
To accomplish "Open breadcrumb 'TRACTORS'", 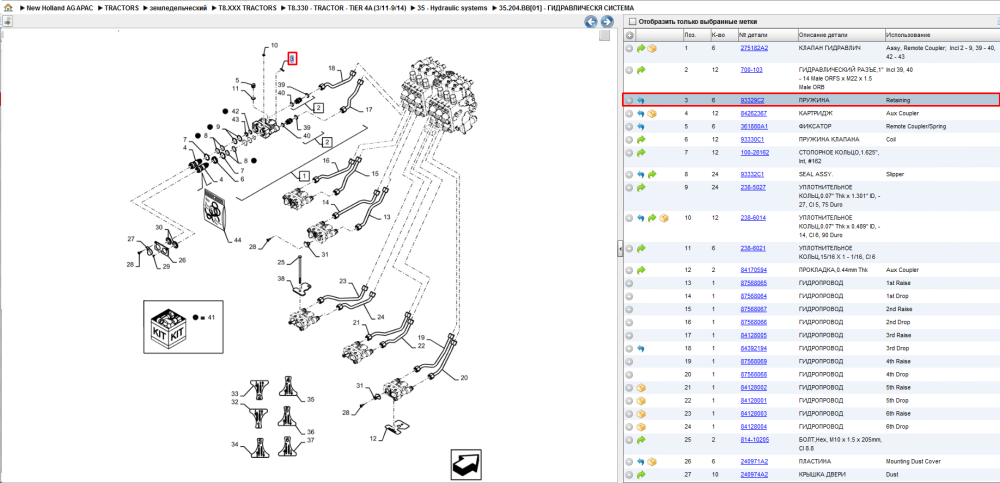I will point(121,8).
